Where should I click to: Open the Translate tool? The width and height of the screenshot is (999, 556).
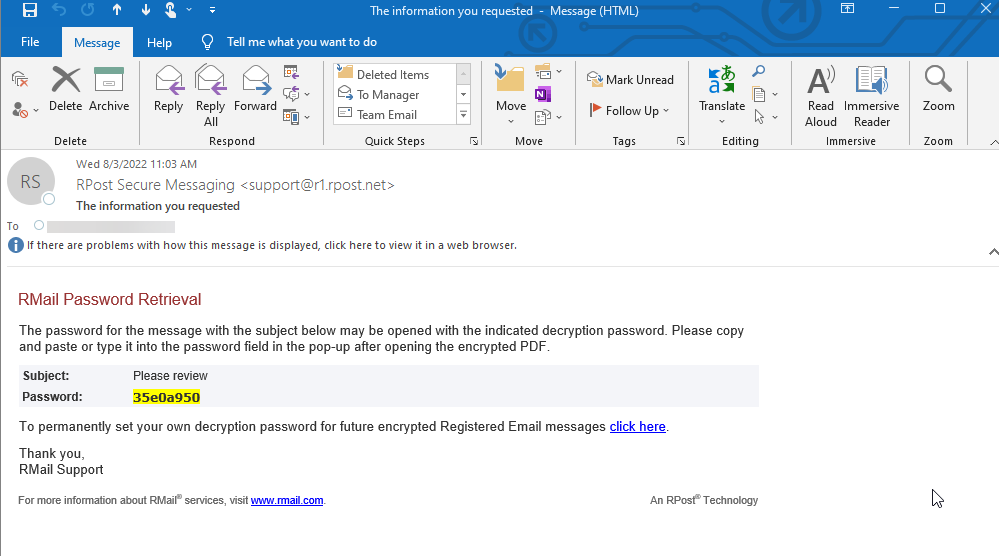(x=722, y=96)
